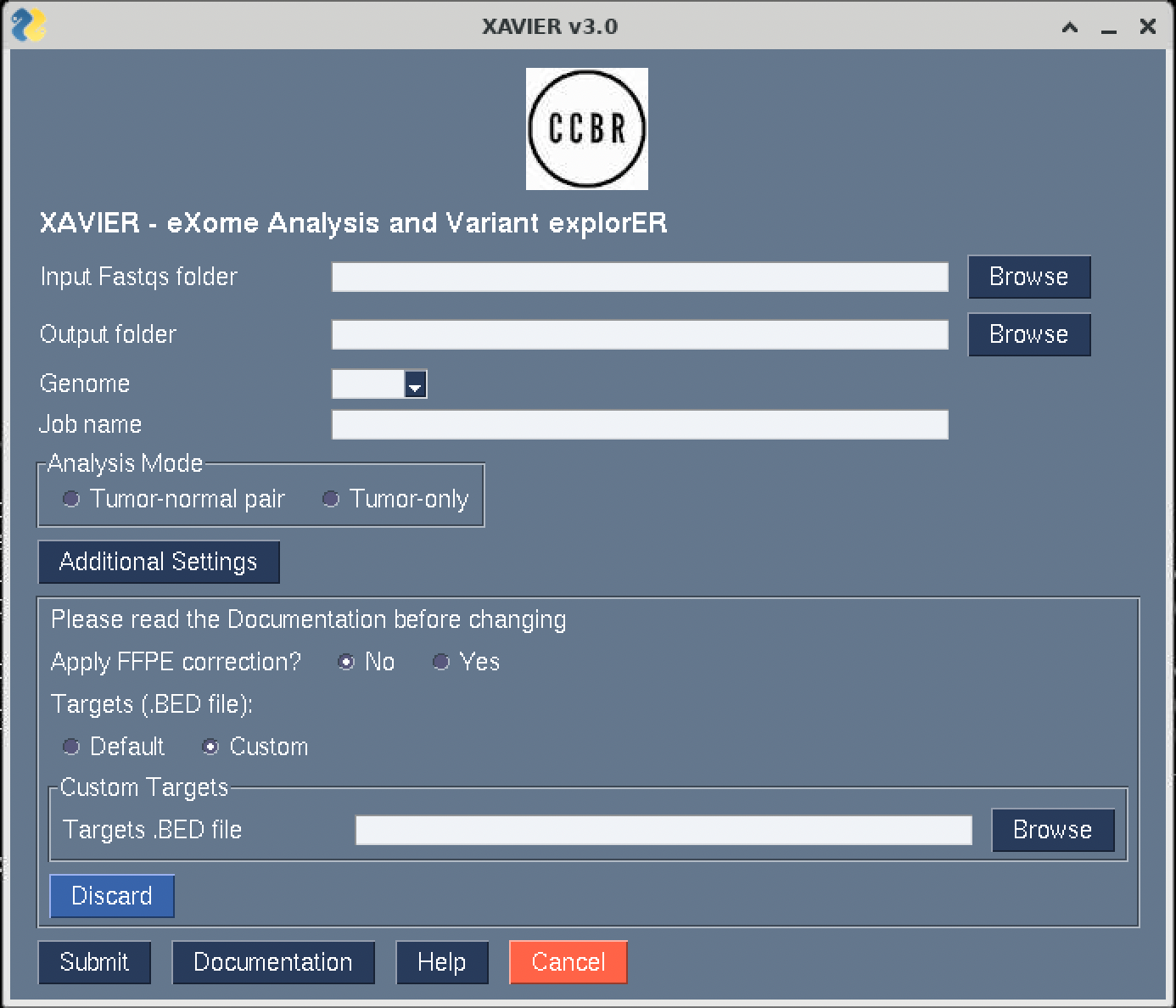Click the Job name text field
Viewport: 1176px width, 1008px height.
click(x=640, y=424)
